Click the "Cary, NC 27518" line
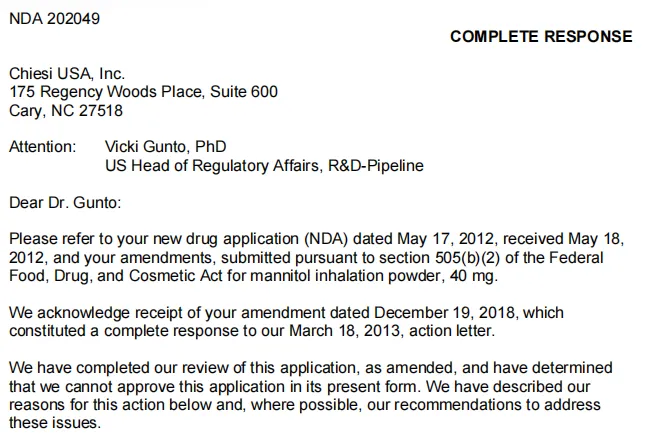This screenshot has width=651, height=438. coord(66,111)
